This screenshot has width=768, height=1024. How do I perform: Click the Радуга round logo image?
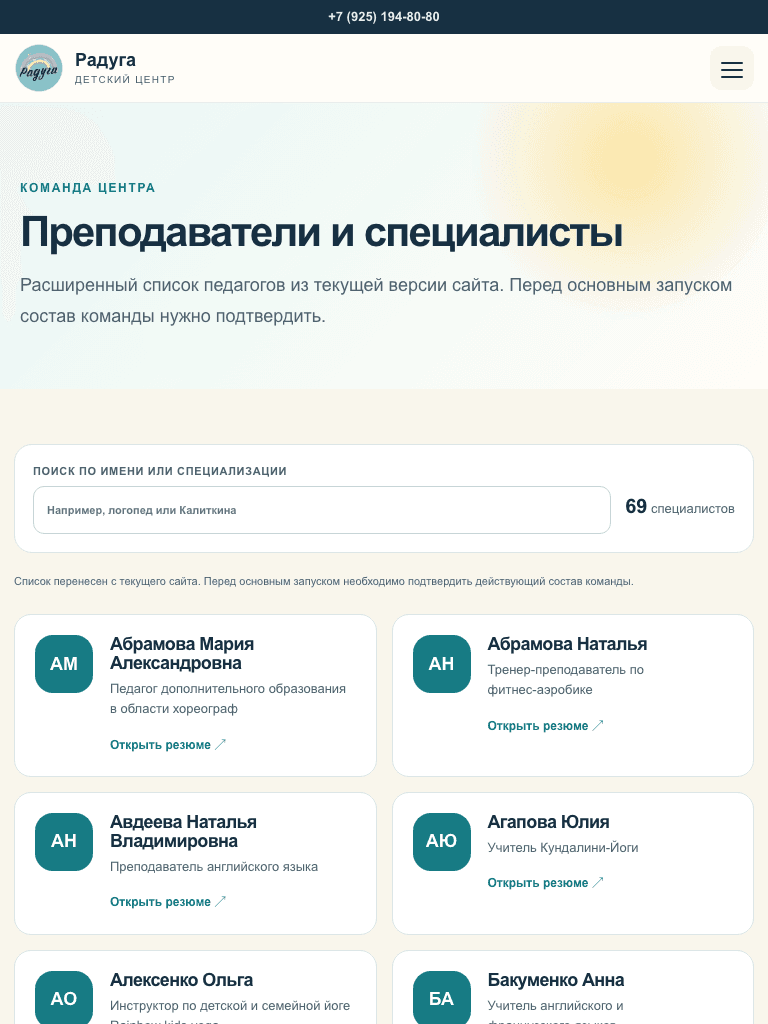pyautogui.click(x=39, y=68)
